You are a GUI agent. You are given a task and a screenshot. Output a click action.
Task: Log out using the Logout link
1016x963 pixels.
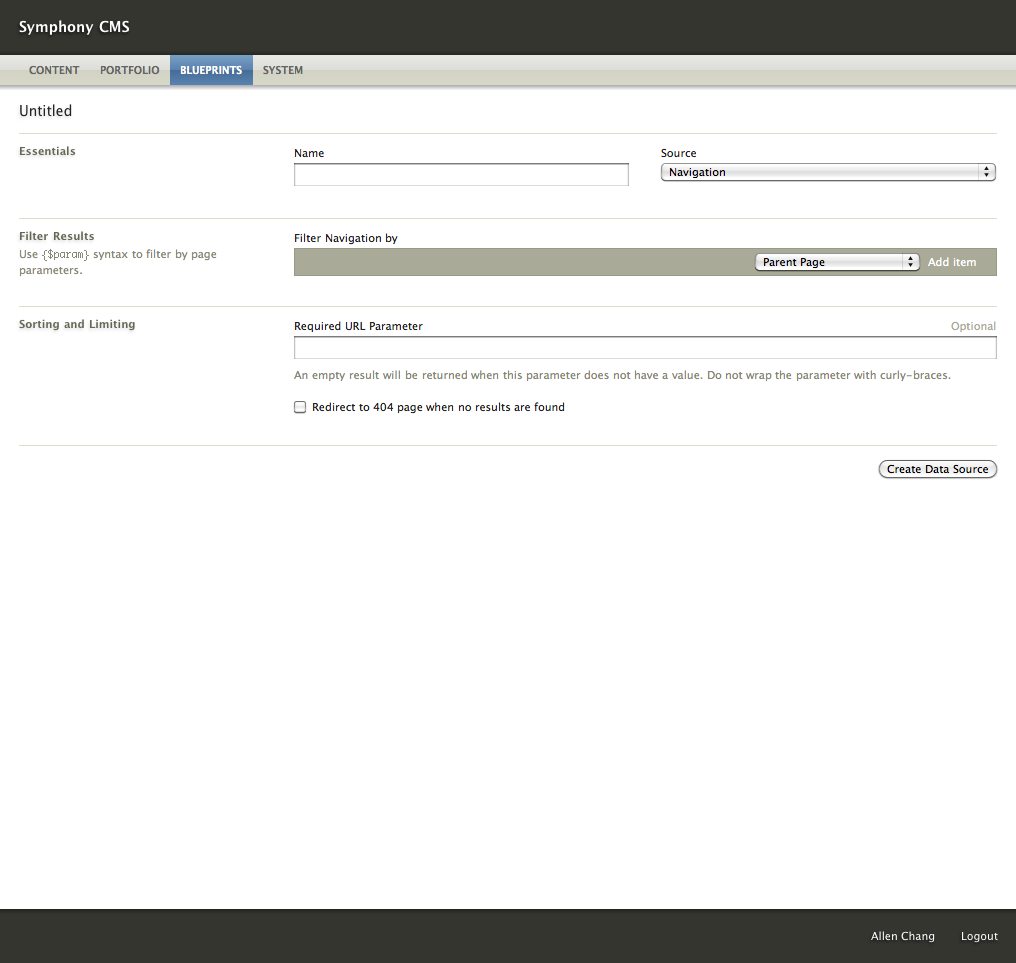pos(979,936)
